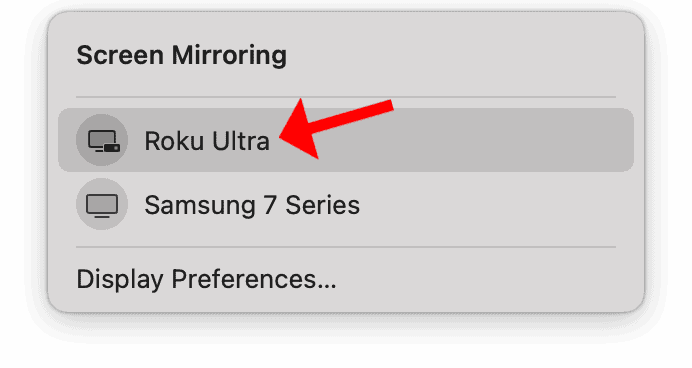Click where the red arrow points on Roku Ultra row
692x368 pixels.
207,141
